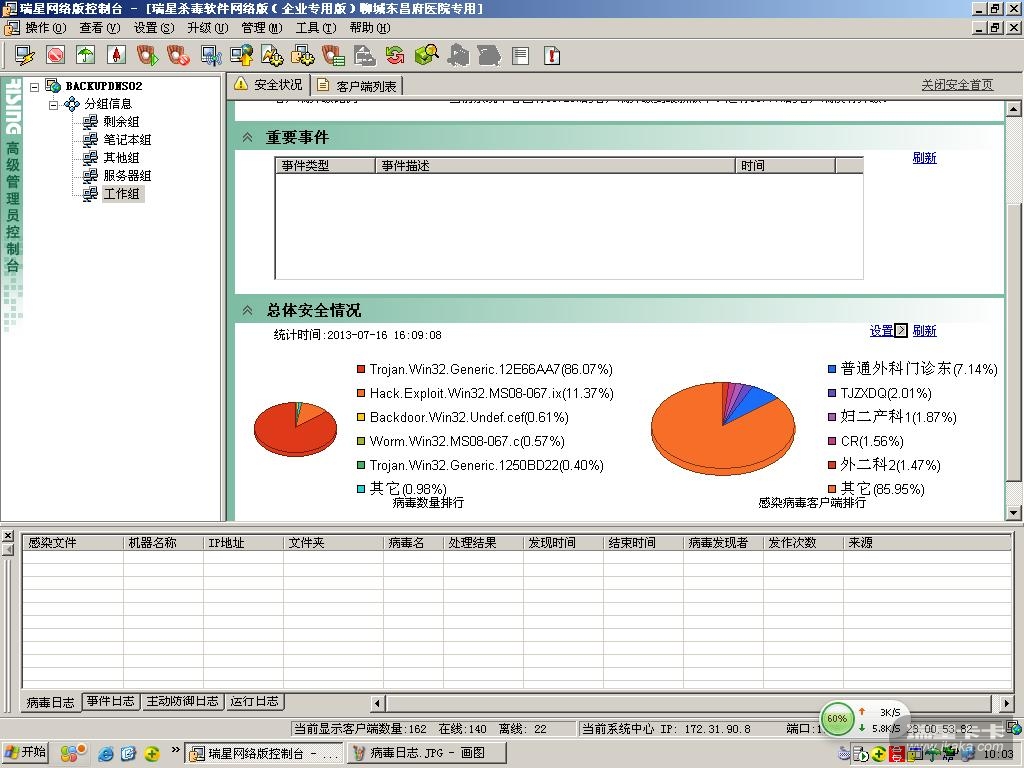This screenshot has width=1024, height=768.
Task: Click the computer with globe and up-arrow icon
Action: (x=242, y=55)
